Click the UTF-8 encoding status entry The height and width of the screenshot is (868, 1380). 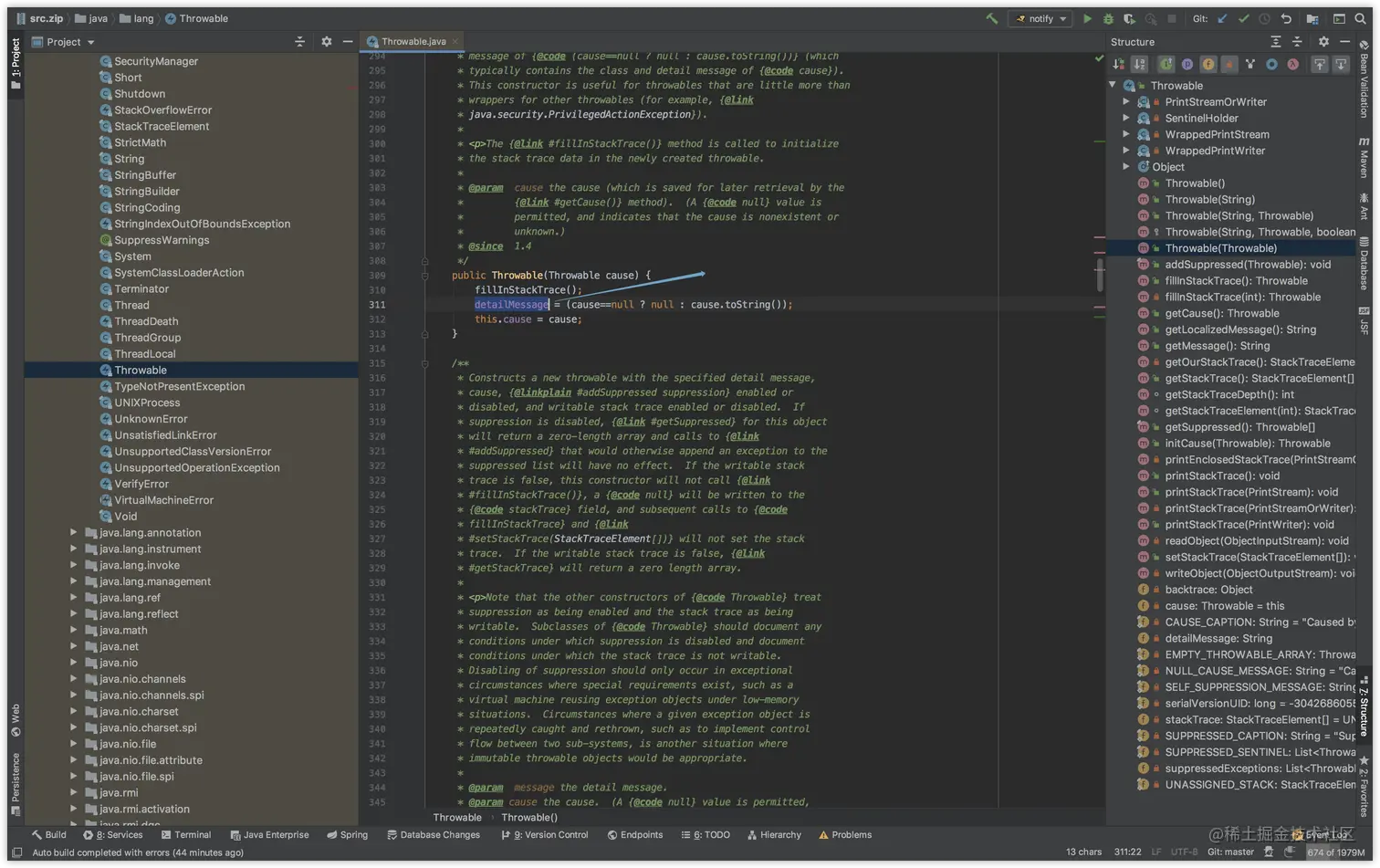click(x=1184, y=852)
